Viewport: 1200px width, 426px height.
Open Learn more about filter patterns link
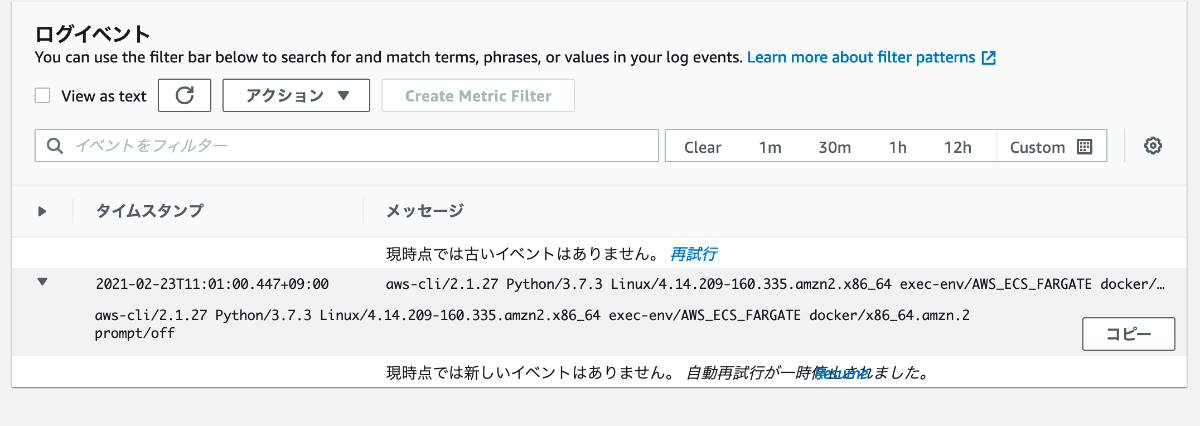(x=861, y=58)
